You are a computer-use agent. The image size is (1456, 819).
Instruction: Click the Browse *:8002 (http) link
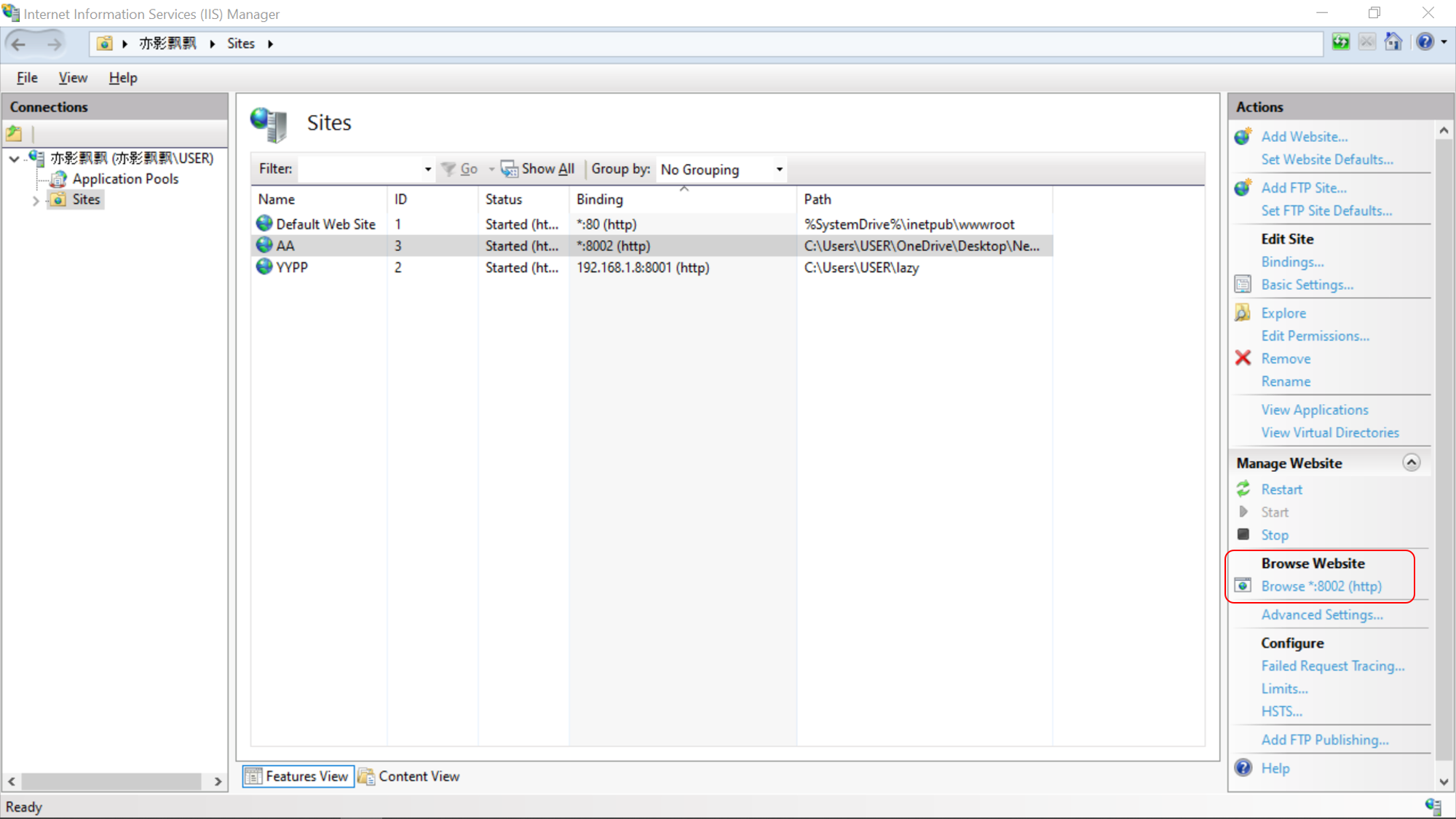(x=1321, y=586)
